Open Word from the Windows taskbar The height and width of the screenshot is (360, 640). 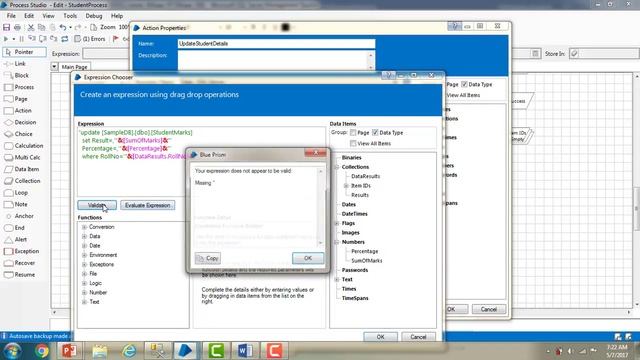245,351
